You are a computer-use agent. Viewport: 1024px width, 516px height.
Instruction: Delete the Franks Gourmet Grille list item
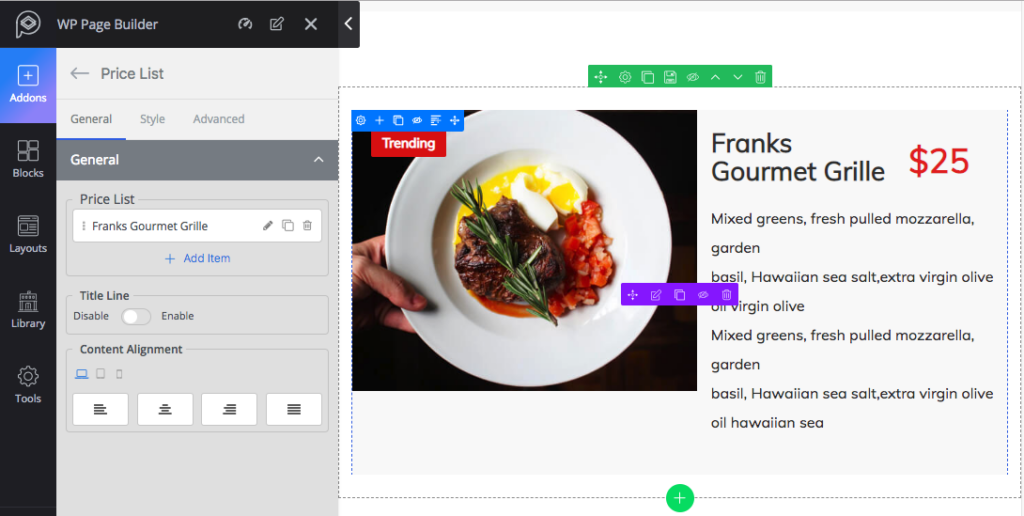click(307, 225)
